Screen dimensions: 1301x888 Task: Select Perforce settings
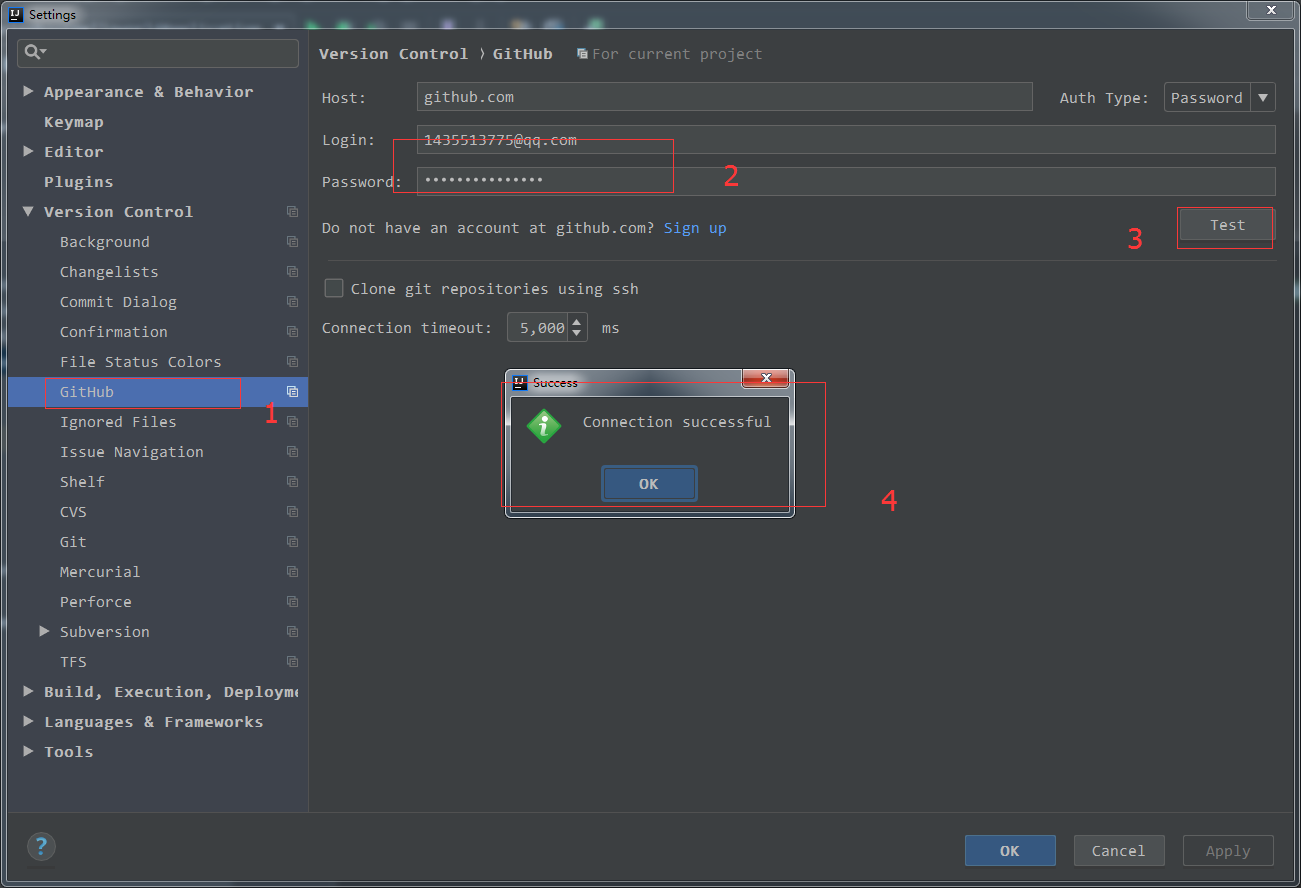96,602
